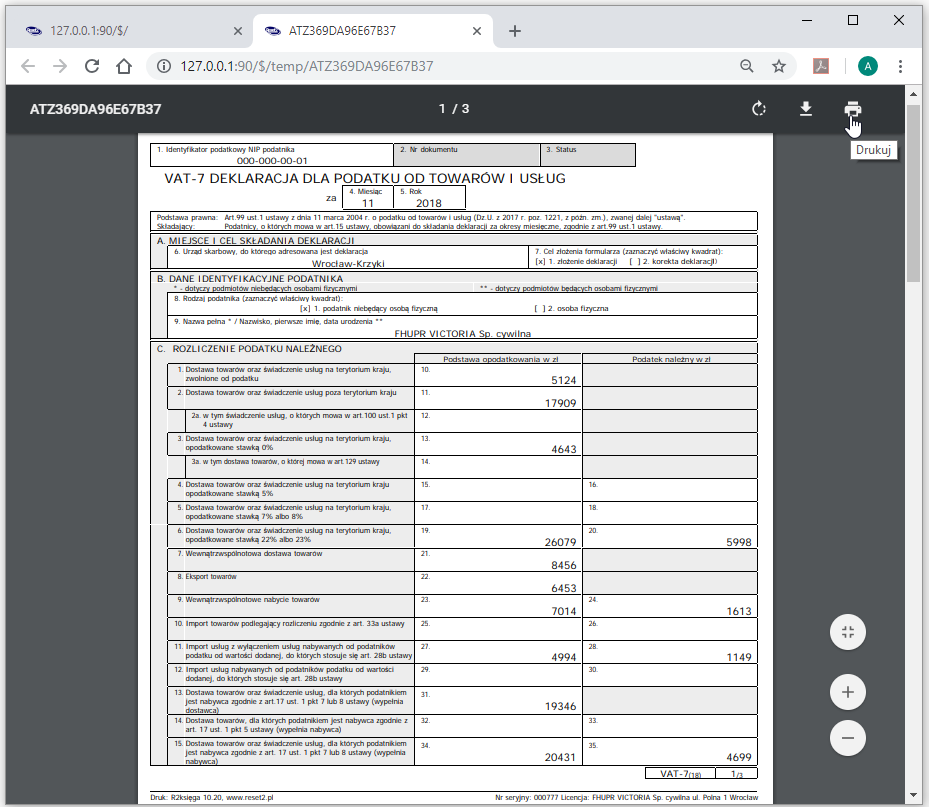929x807 pixels.
Task: Click the ATZ369DA96E67B37 document title
Action: point(95,109)
